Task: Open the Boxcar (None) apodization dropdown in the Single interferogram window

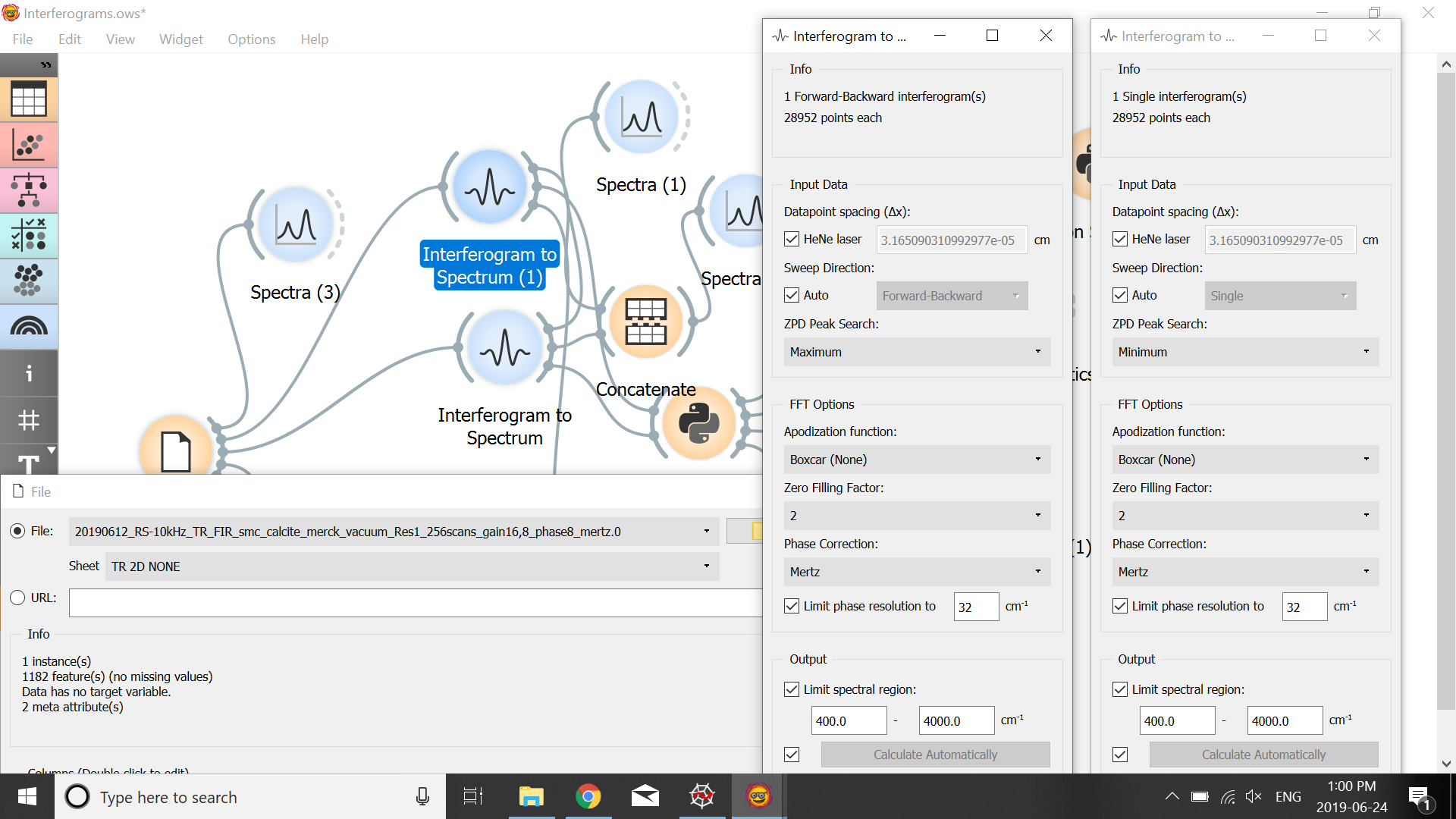Action: click(1244, 460)
